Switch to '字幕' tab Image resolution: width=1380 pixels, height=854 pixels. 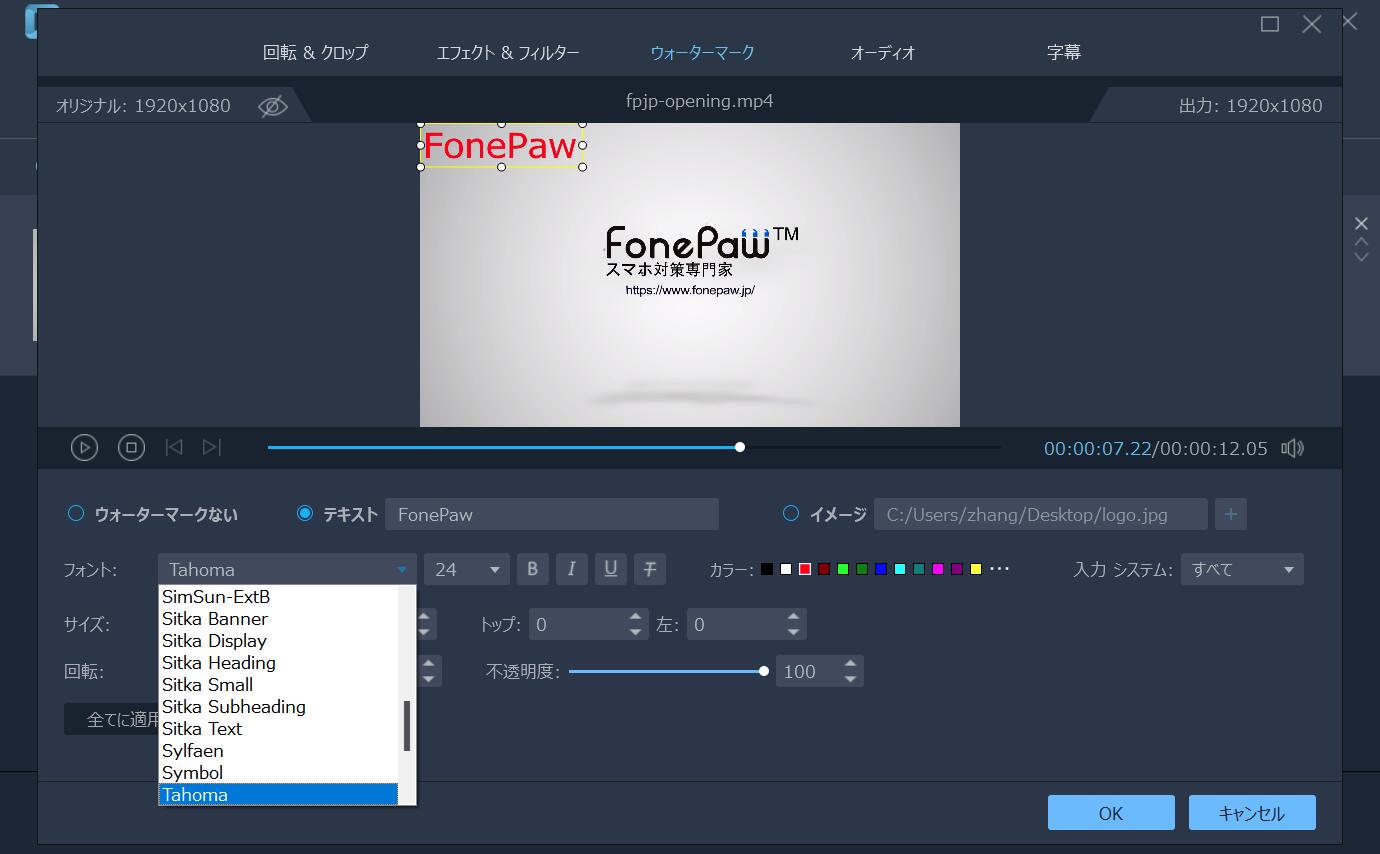pyautogui.click(x=1064, y=52)
